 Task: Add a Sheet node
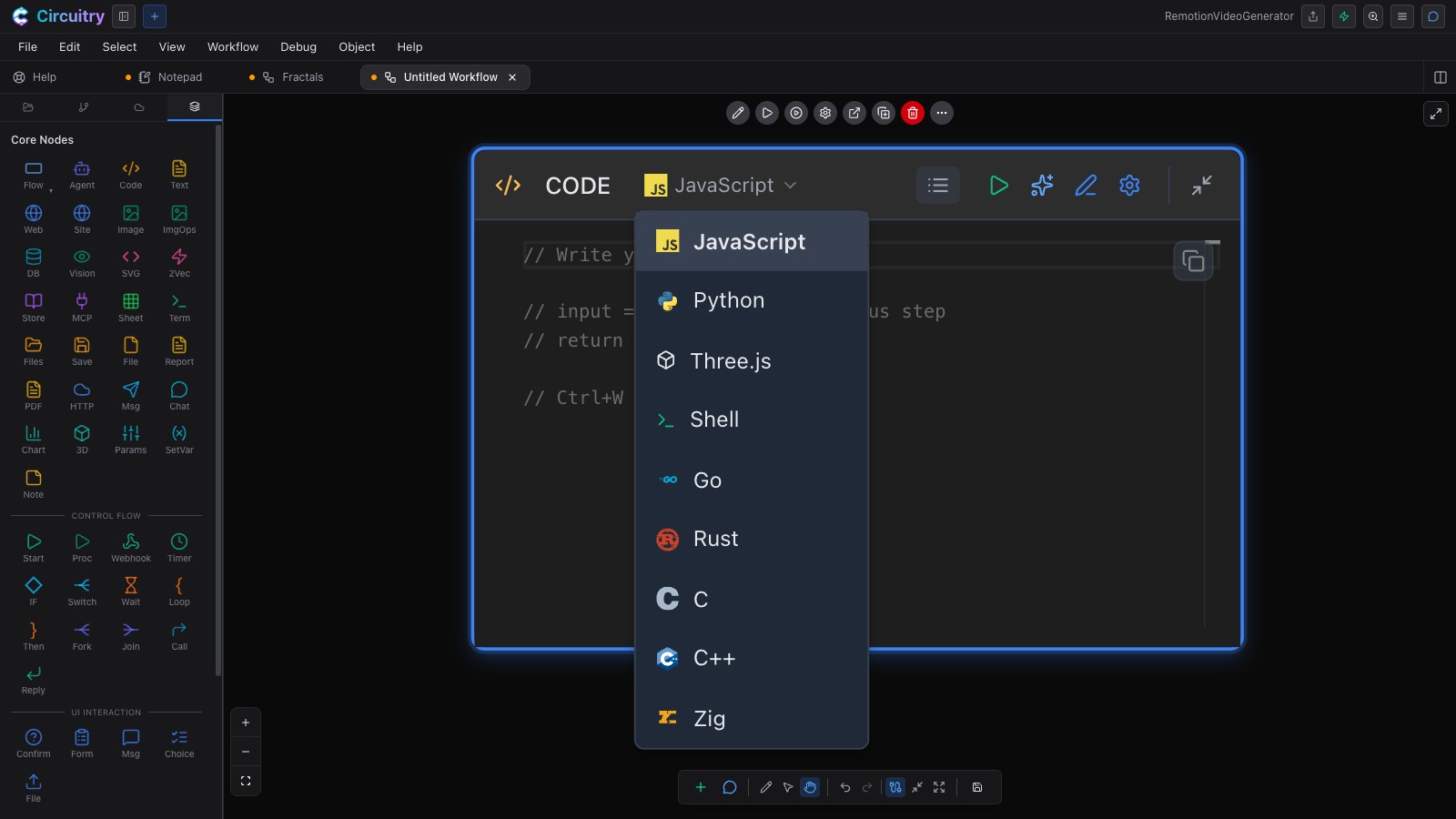131,308
